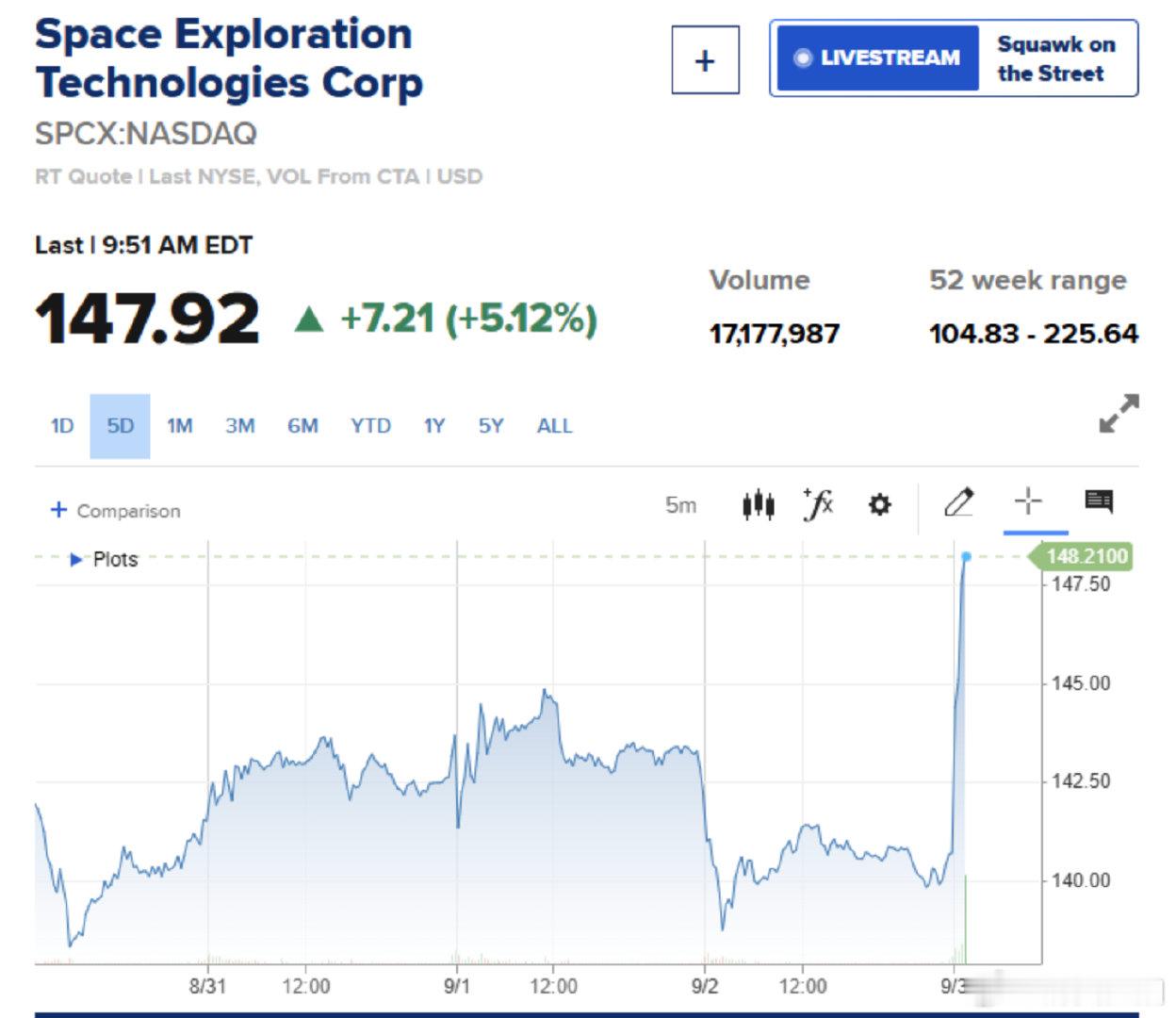Expand the Plots legend triangle

pos(75,560)
